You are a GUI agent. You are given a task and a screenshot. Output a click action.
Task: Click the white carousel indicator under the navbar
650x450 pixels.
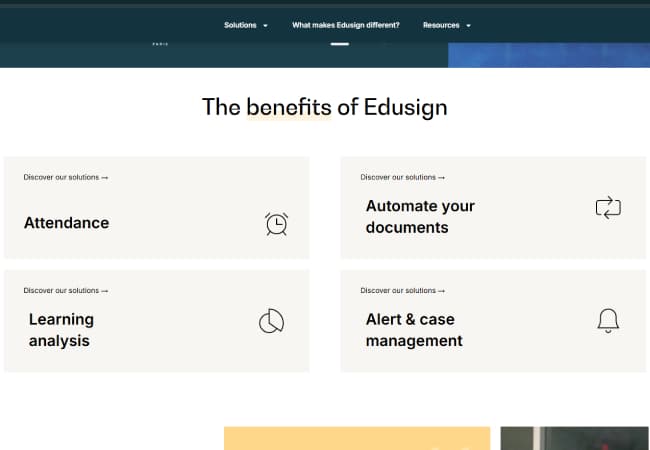tap(340, 44)
